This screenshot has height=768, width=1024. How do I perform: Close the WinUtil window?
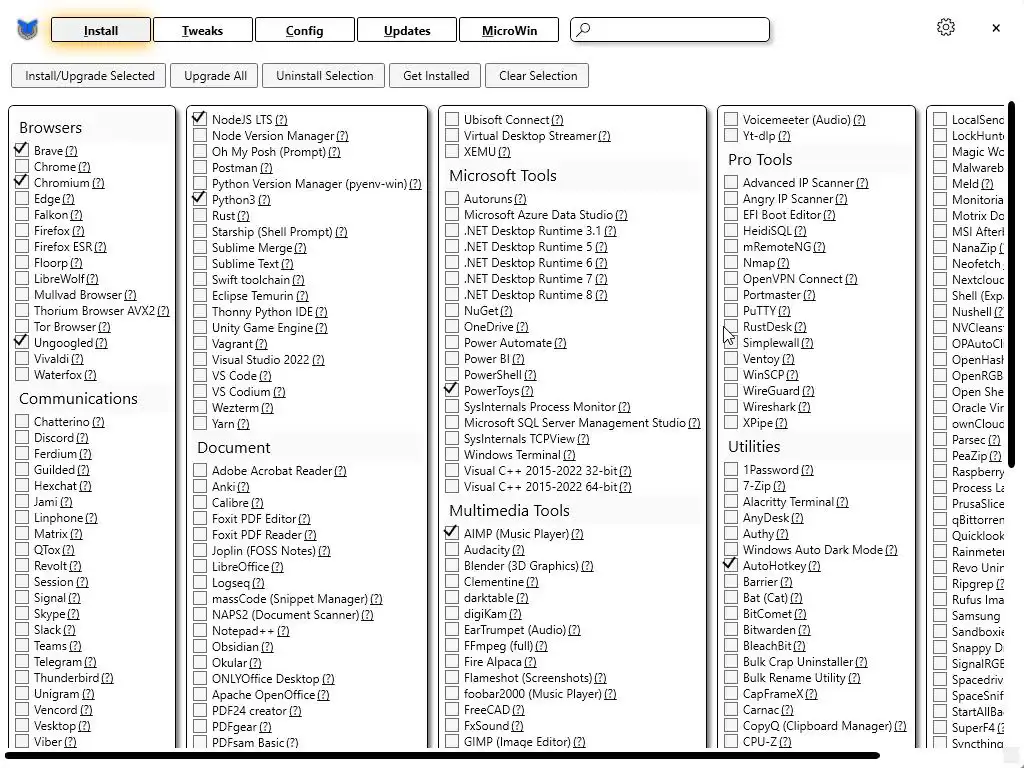tap(995, 27)
